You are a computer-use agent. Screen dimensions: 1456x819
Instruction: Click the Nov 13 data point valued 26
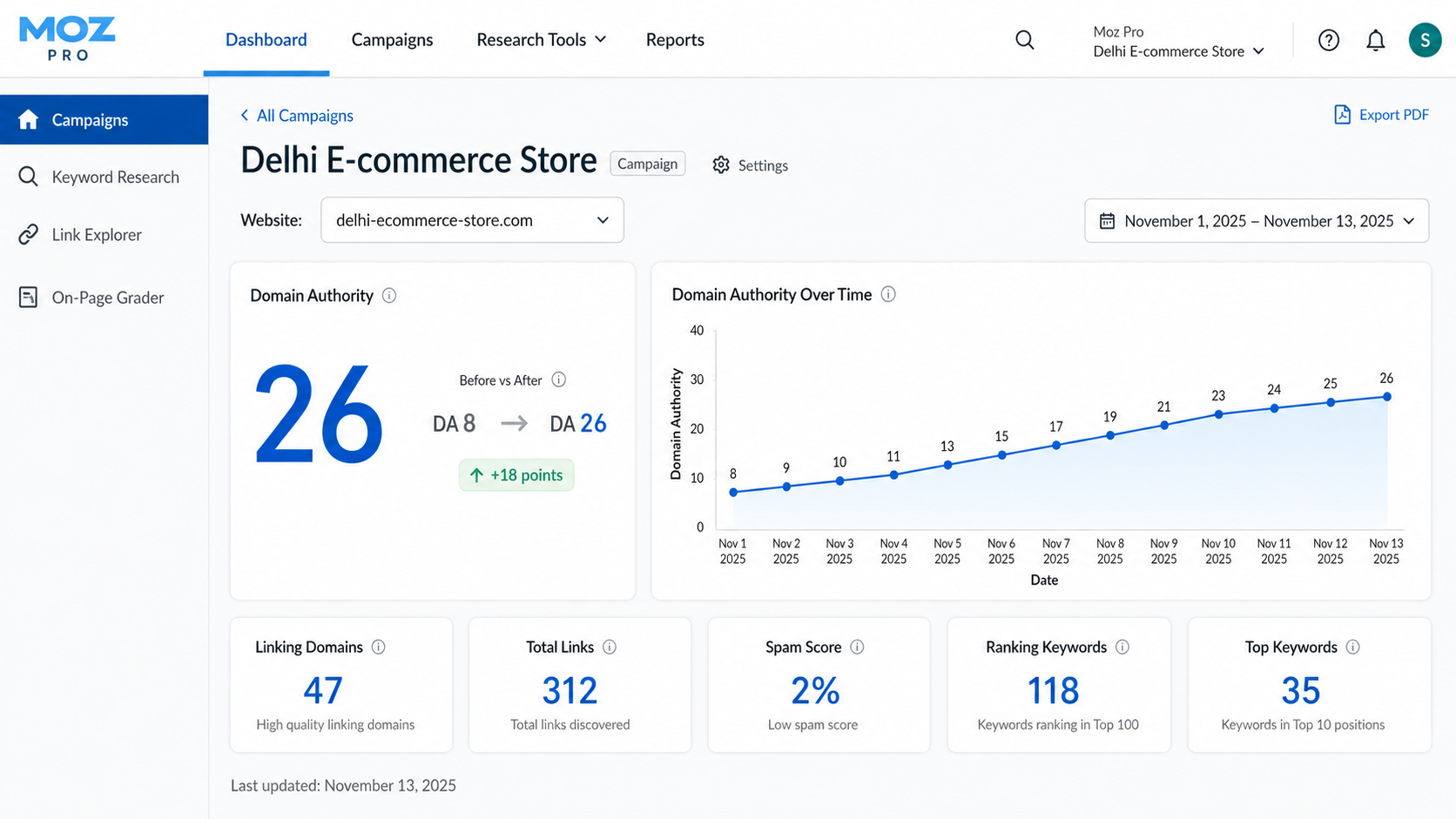pos(1387,396)
